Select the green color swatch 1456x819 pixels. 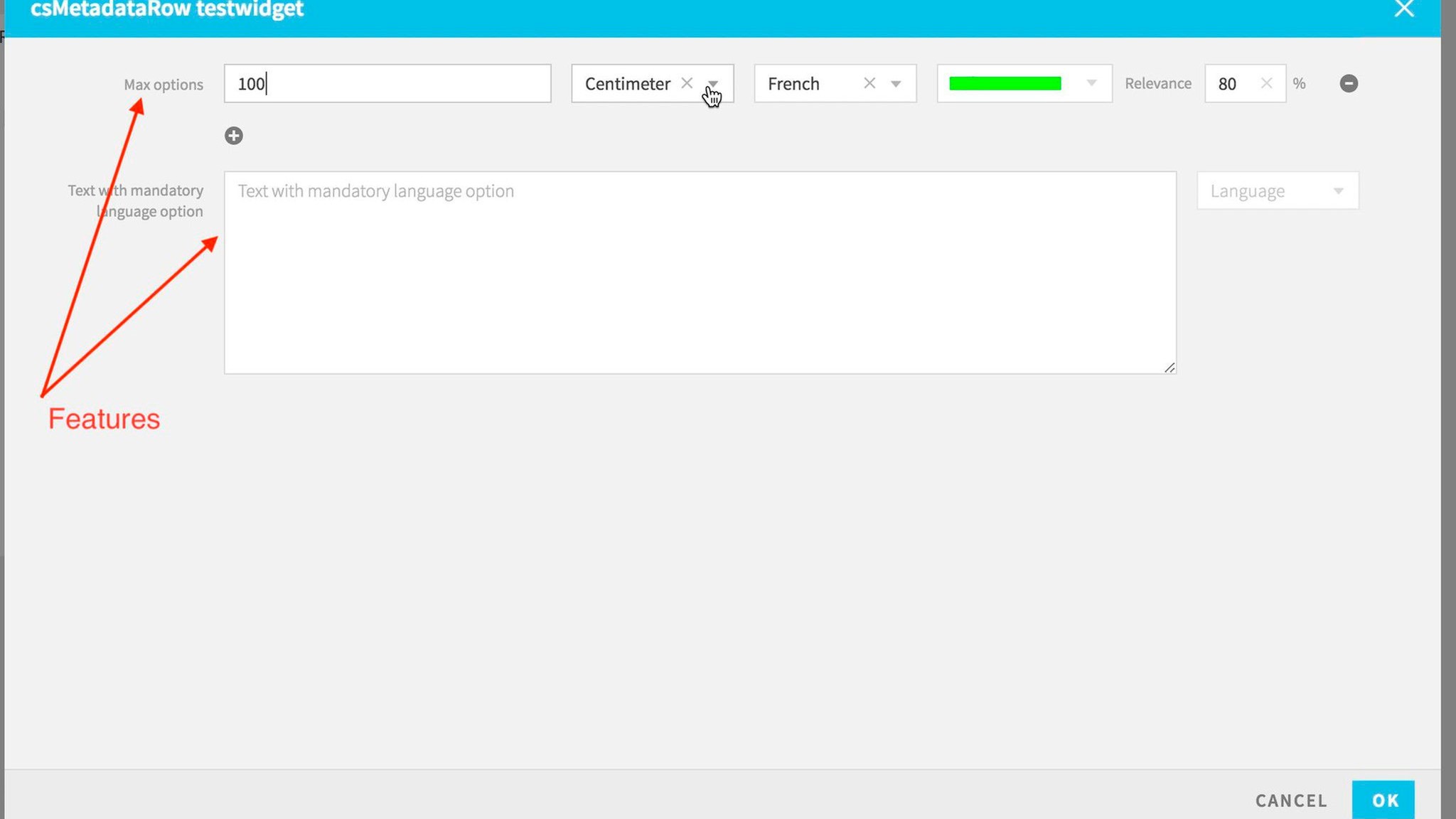point(1005,84)
